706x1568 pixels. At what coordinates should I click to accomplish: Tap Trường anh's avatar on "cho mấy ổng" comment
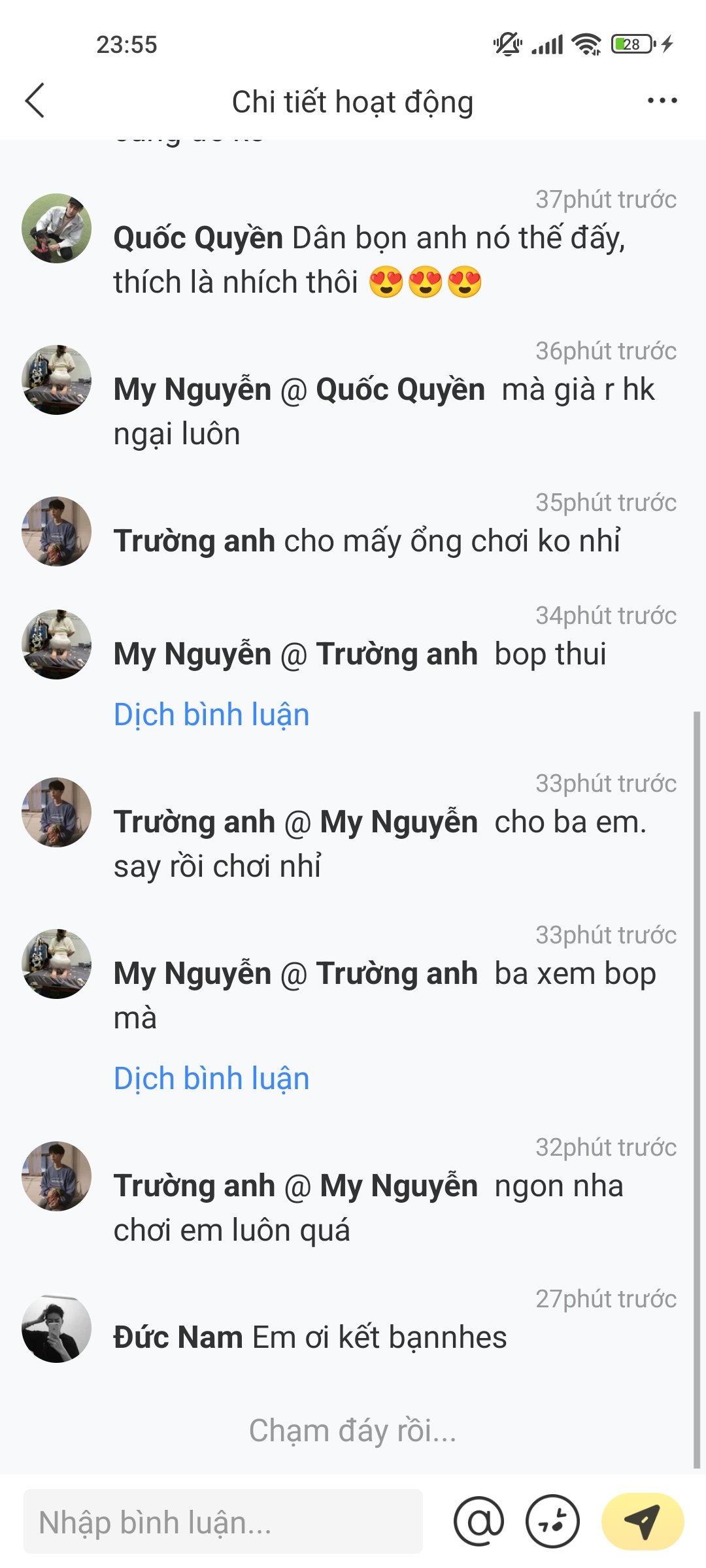click(57, 531)
